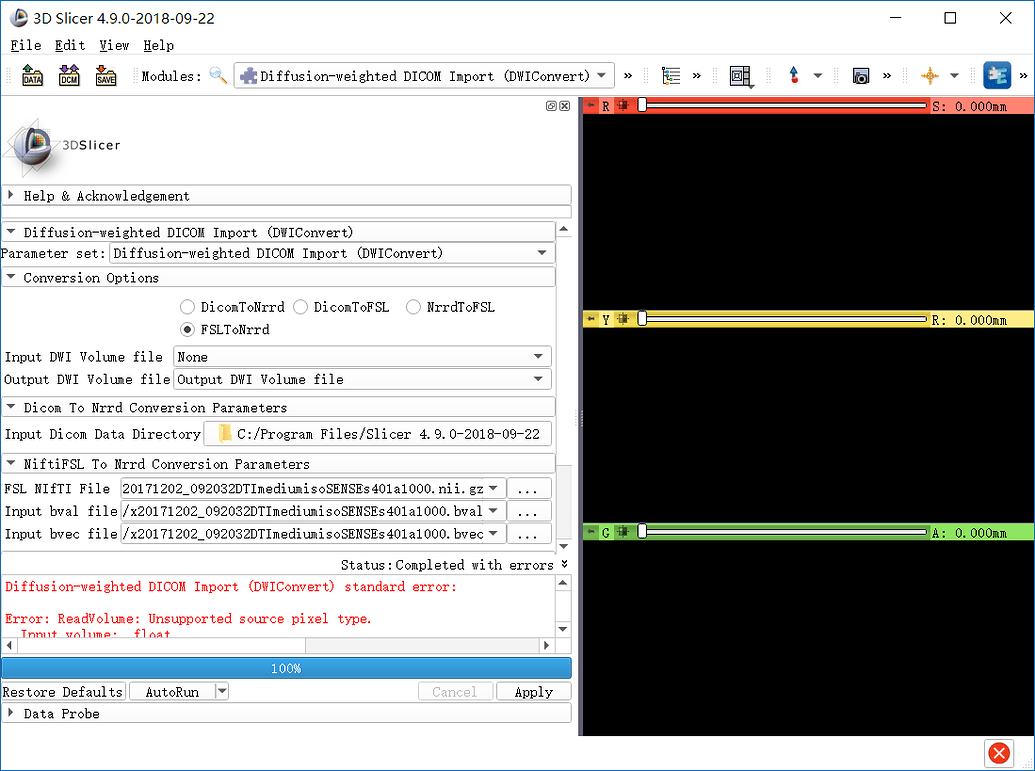Click the red slice view pin icon
Viewport: 1035px width, 771px height.
[591, 106]
